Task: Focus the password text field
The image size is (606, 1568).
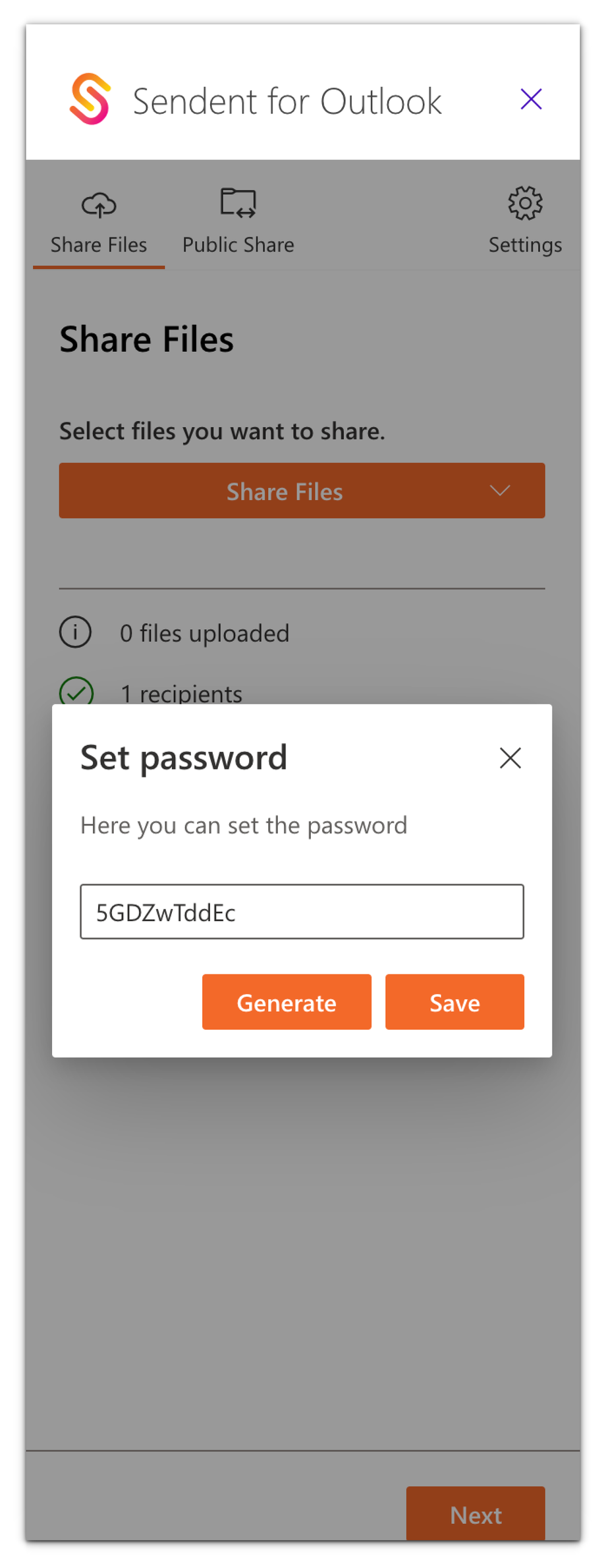Action: [x=302, y=912]
